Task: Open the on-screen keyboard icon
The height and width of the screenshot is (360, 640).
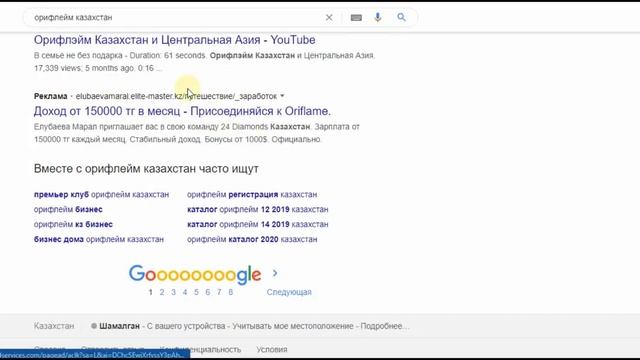Action: tap(356, 18)
